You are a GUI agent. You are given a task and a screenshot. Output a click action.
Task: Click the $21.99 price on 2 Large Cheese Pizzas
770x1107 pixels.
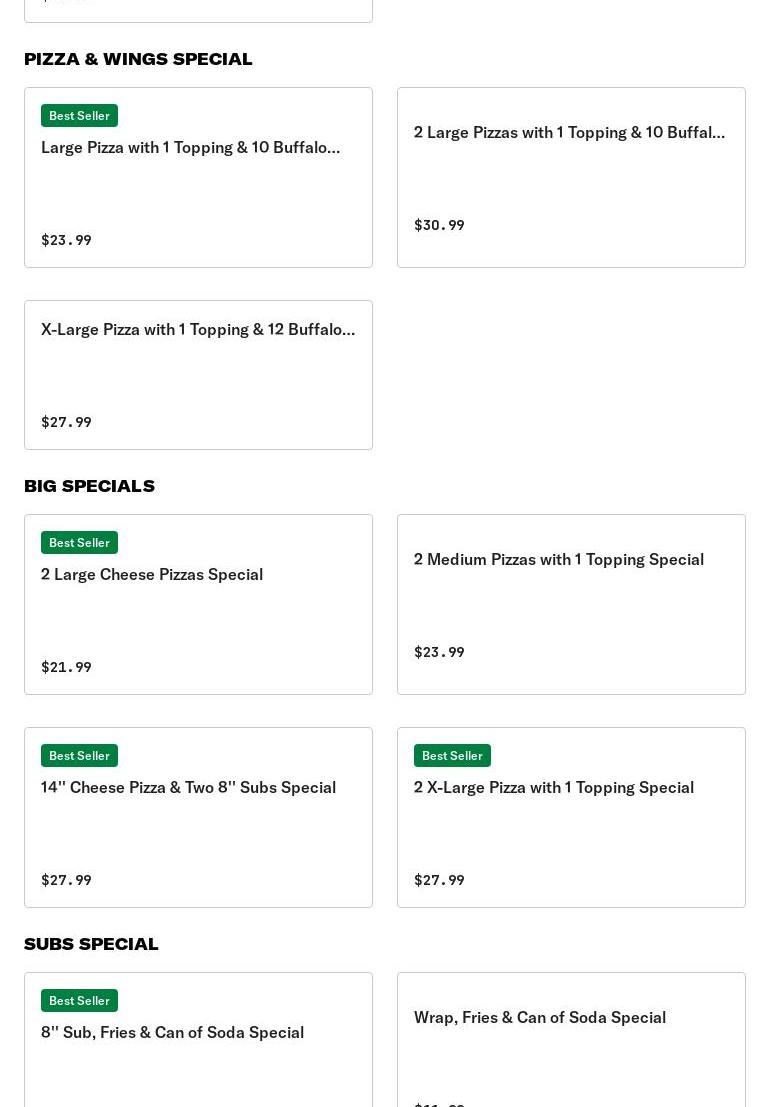point(66,668)
